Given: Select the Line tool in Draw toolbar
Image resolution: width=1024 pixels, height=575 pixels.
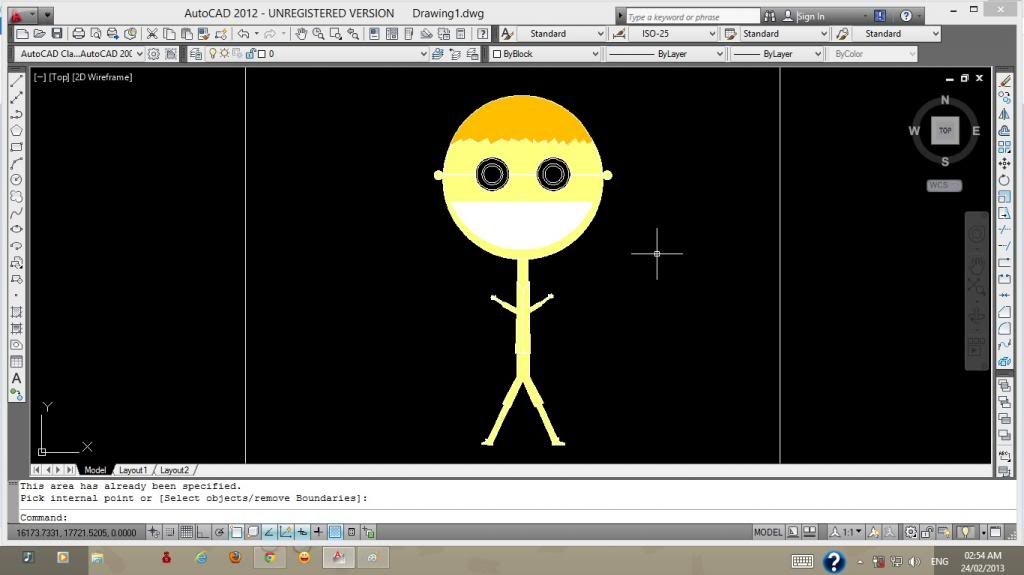Looking at the screenshot, I should click(16, 81).
